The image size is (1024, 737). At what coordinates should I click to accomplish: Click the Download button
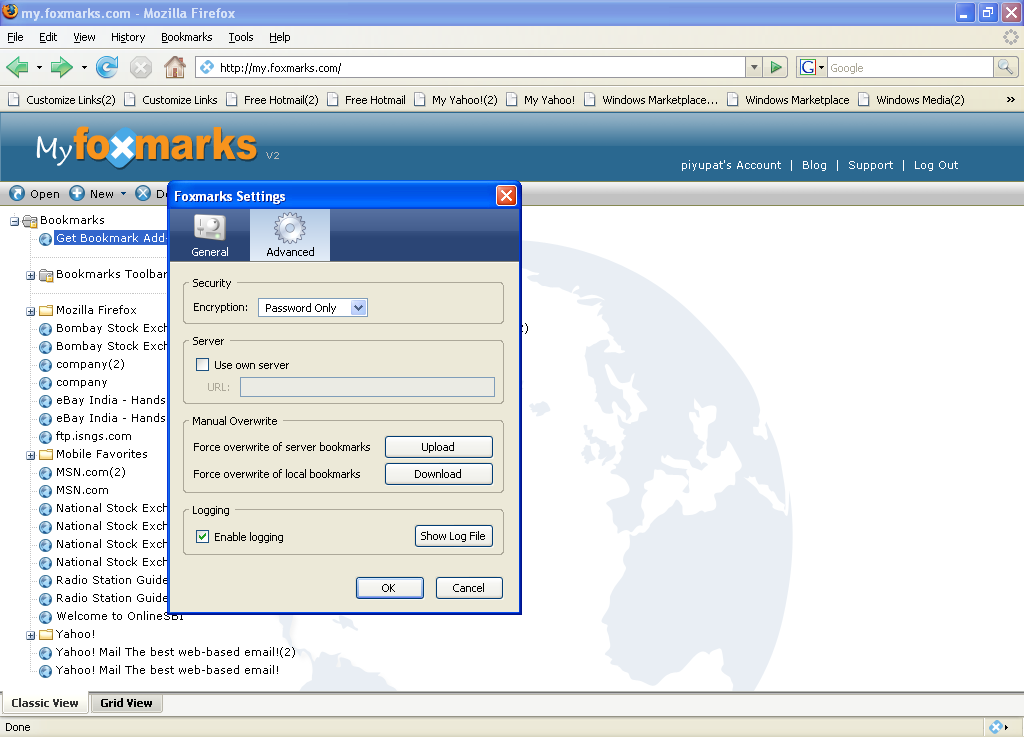438,474
